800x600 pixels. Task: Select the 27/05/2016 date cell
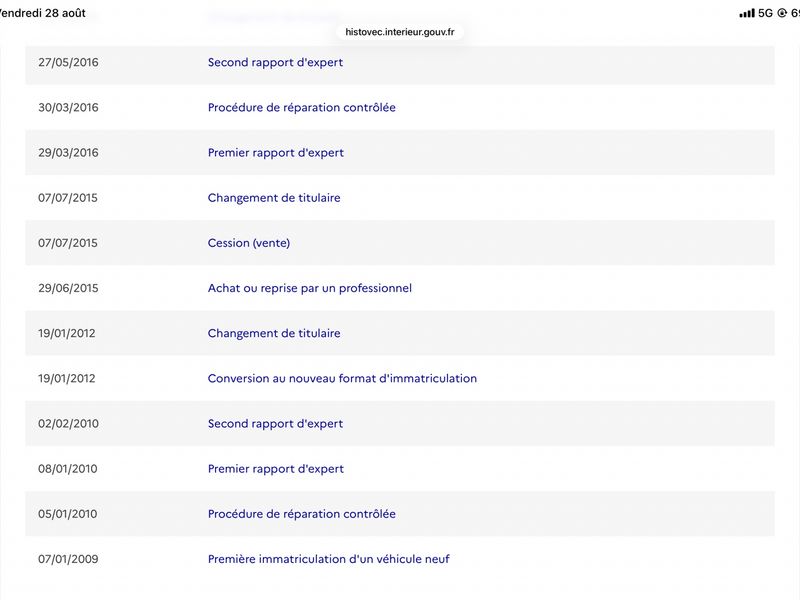coord(68,62)
